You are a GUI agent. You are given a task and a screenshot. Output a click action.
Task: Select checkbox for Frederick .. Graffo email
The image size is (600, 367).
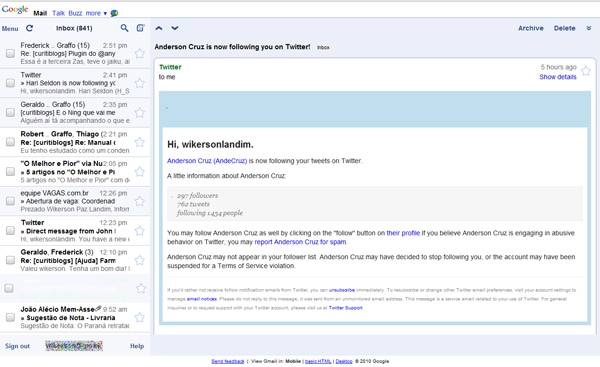coord(10,53)
